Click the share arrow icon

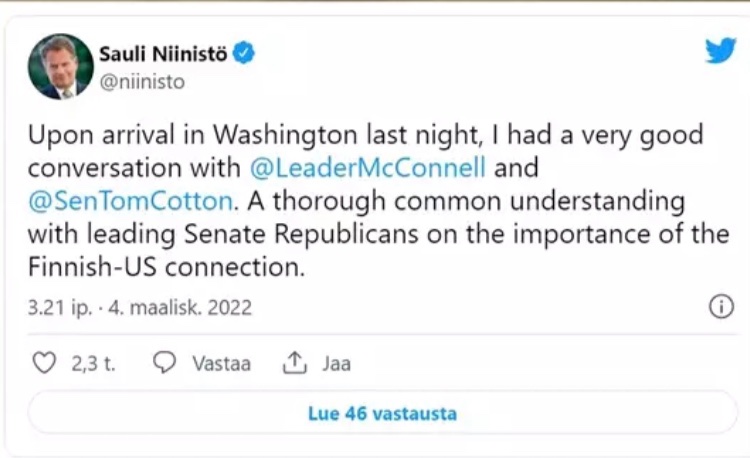294,363
